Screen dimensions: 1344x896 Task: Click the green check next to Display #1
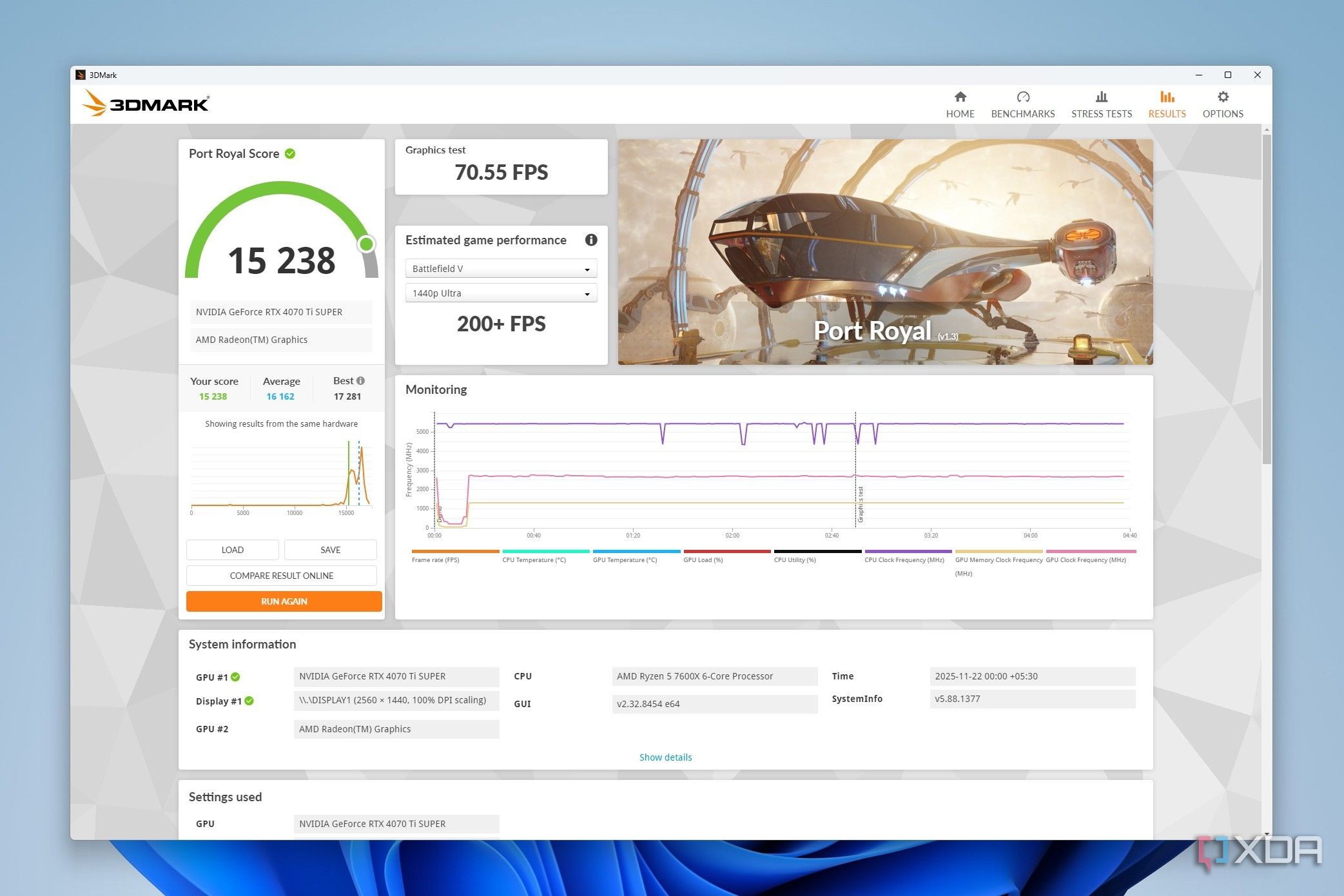(249, 701)
